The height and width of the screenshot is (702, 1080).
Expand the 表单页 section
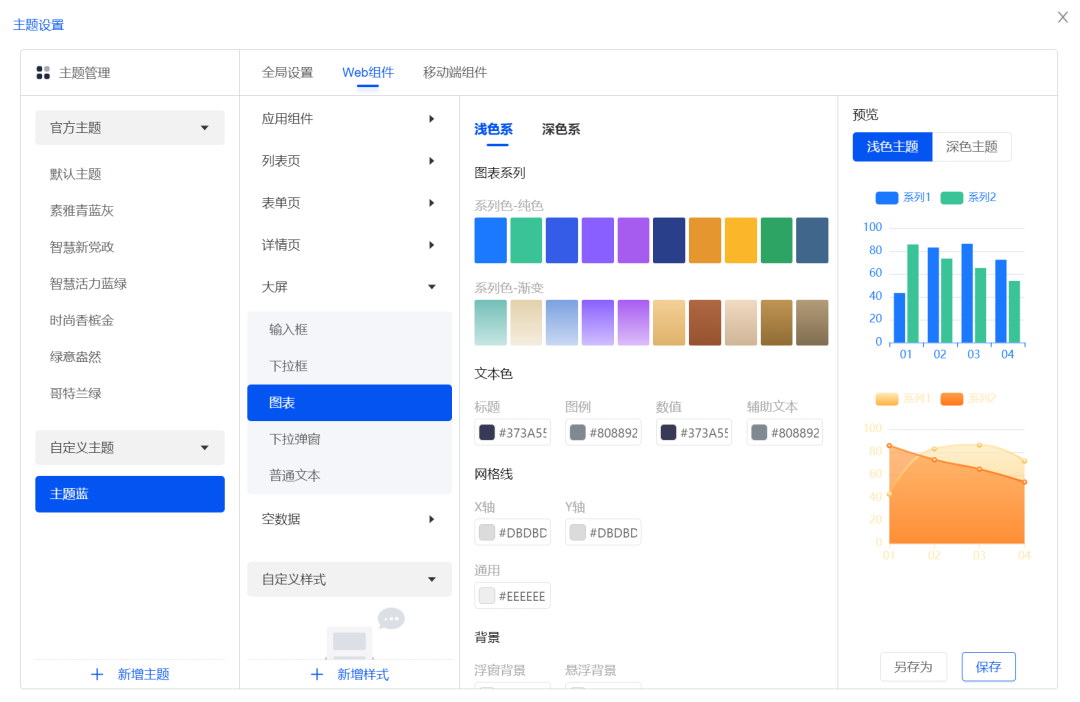click(x=349, y=203)
